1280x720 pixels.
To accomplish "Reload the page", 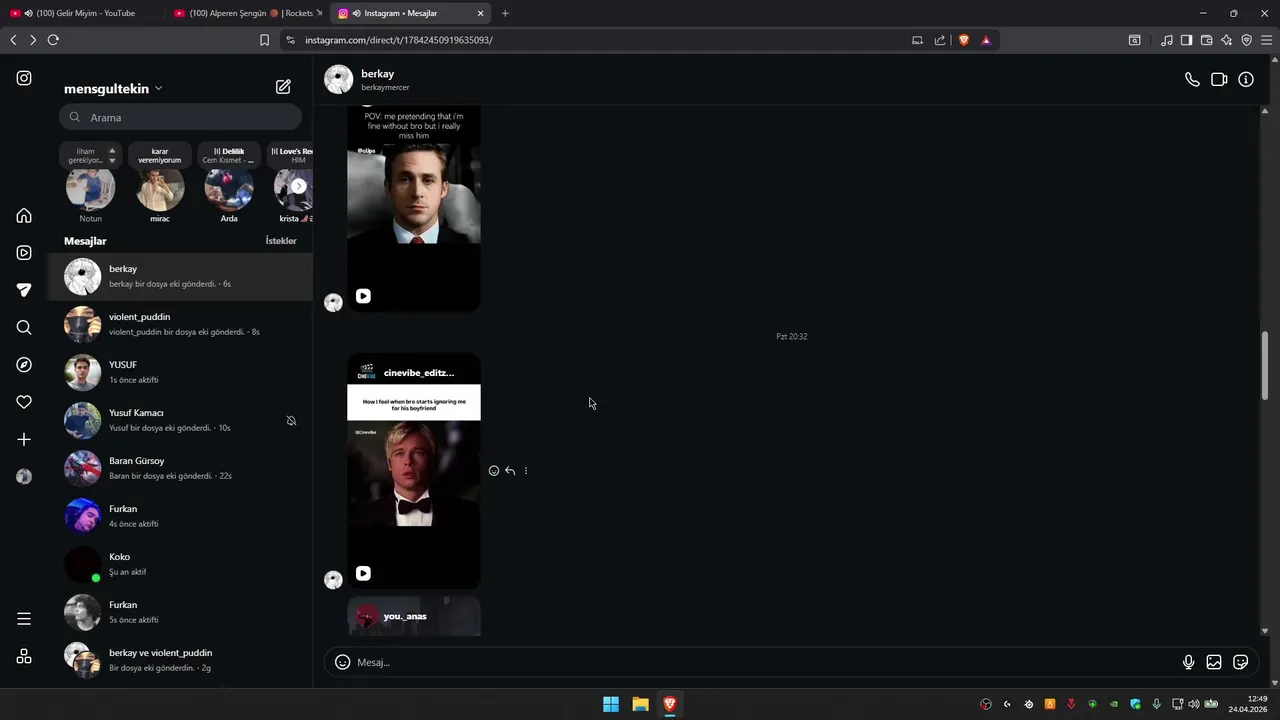I will [x=53, y=40].
